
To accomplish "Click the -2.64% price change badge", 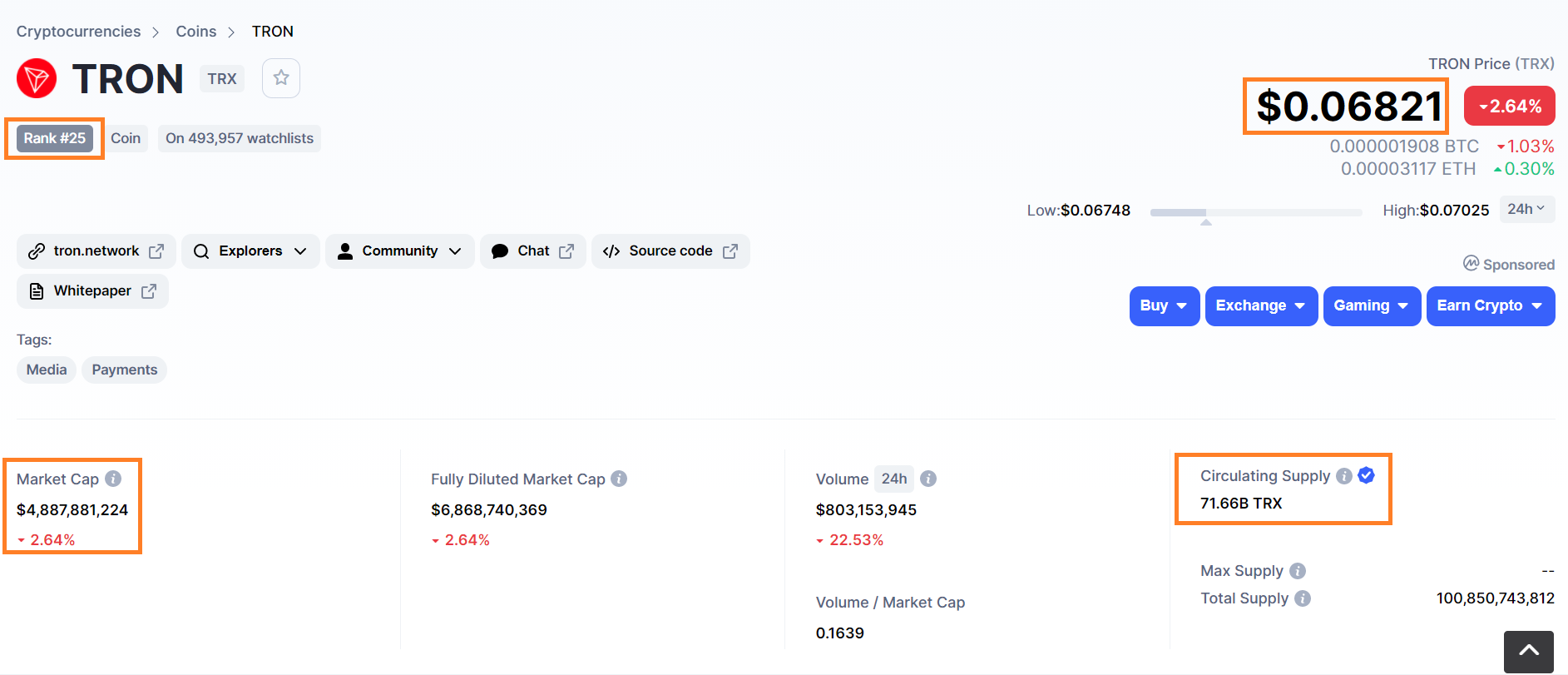I will [1510, 106].
